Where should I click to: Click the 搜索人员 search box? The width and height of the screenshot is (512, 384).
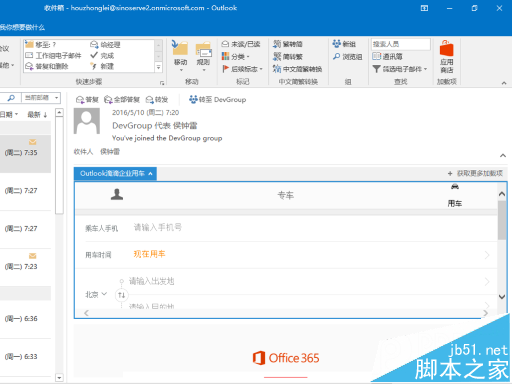(x=401, y=44)
